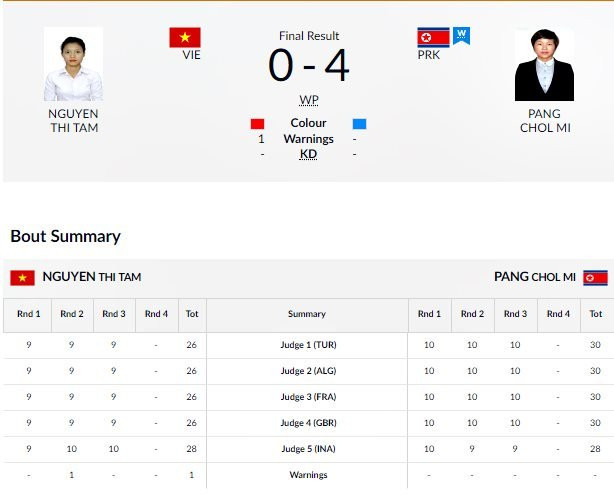614x500 pixels.
Task: Click Vietnam flag in Bout Summary header
Action: [x=22, y=278]
